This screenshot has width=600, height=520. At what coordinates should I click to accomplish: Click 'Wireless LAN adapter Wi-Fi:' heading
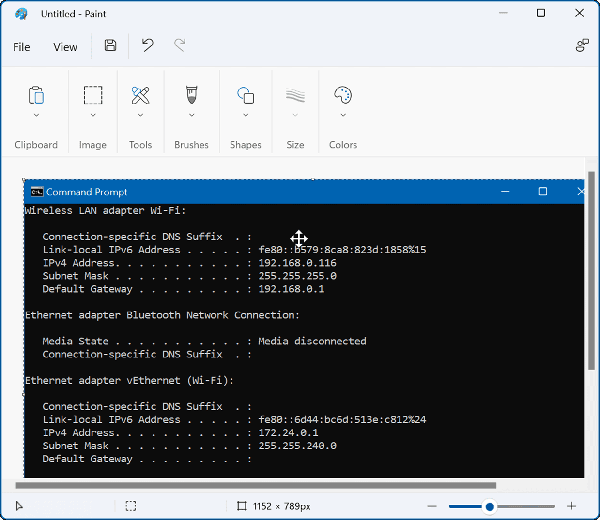tap(105, 210)
